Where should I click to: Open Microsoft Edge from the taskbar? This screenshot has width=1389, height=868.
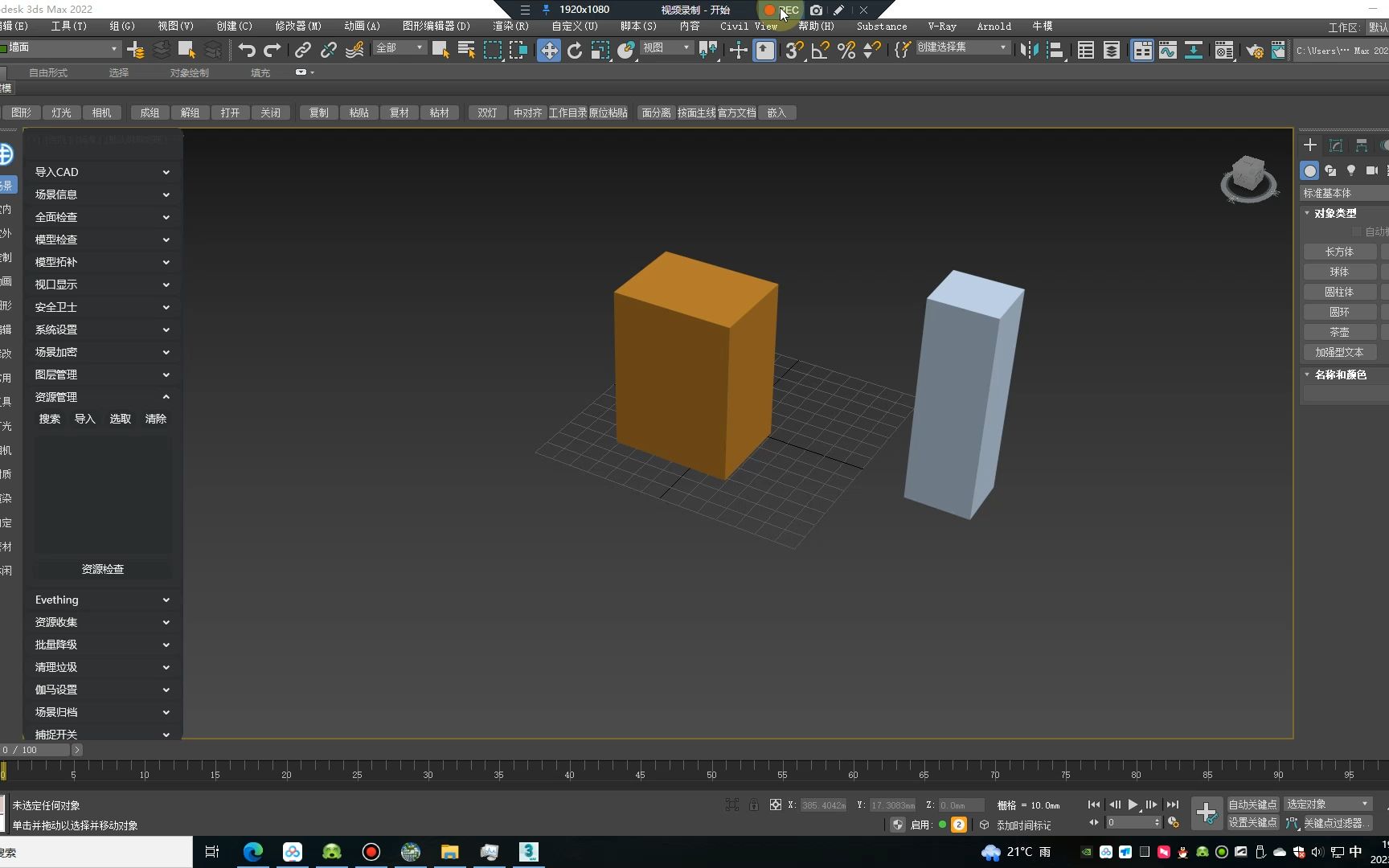pos(253,852)
